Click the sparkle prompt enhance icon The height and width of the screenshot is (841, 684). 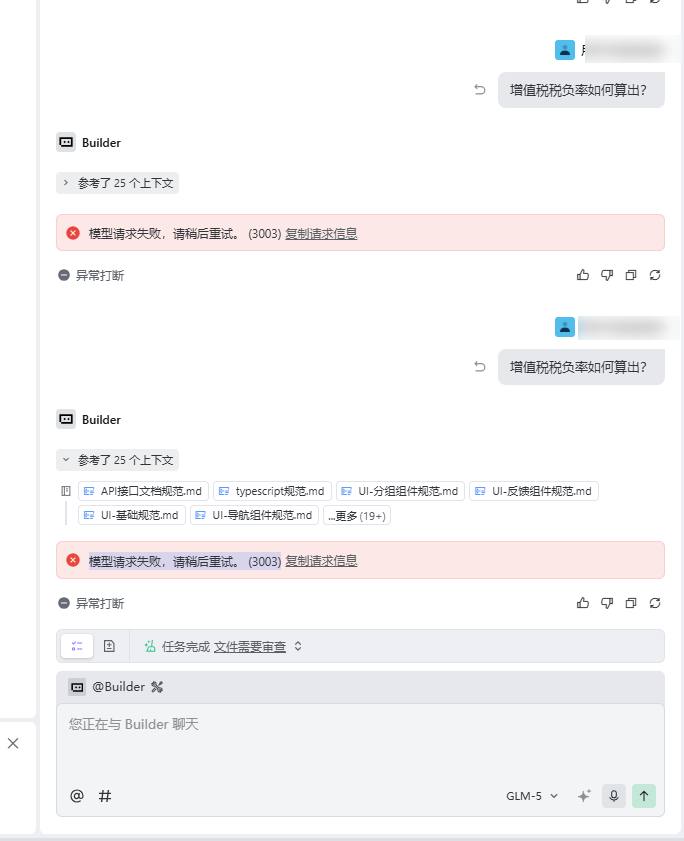coord(584,796)
